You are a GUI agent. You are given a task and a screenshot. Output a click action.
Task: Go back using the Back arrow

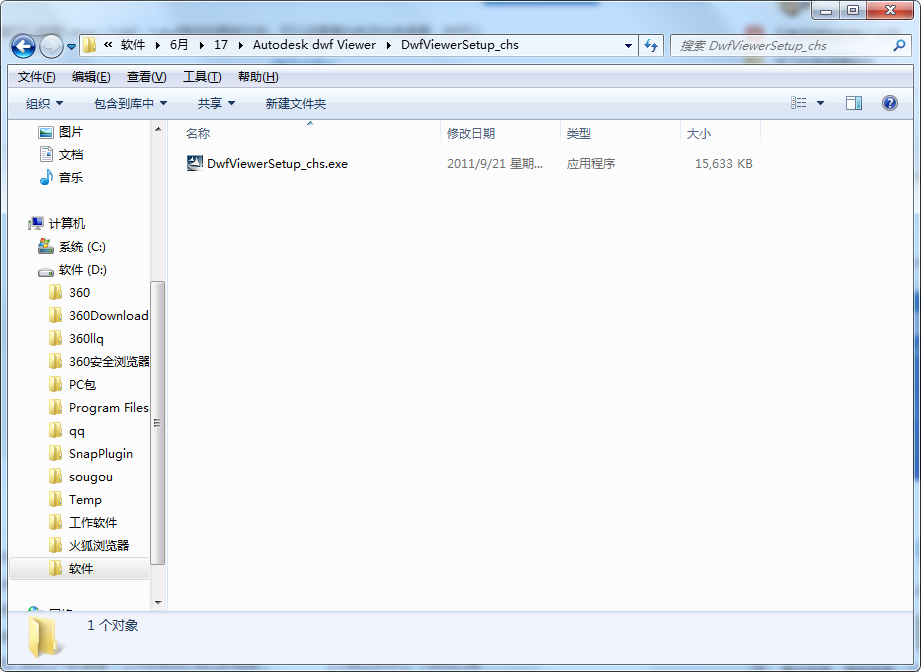tap(23, 46)
